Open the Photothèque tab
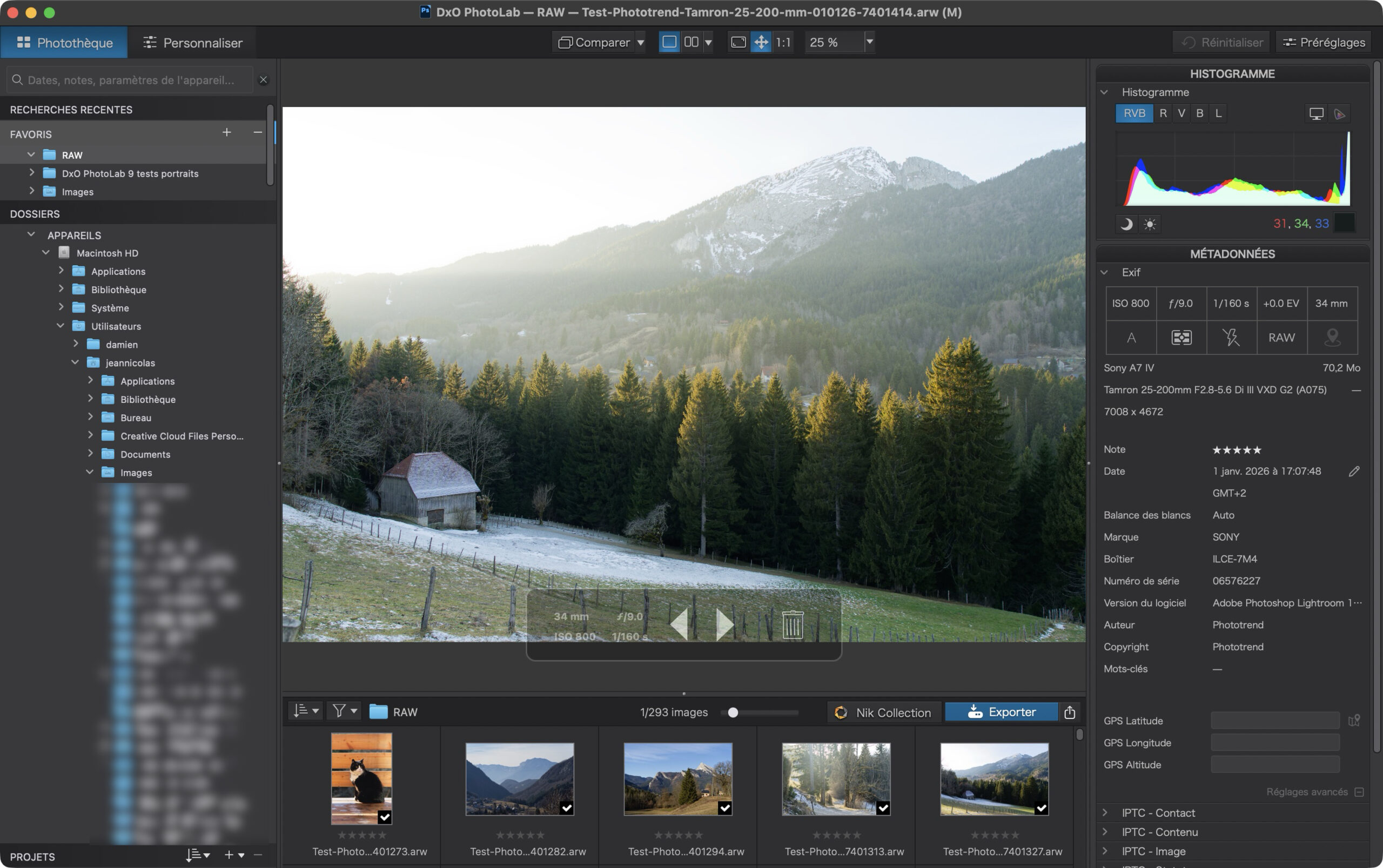 pos(64,43)
